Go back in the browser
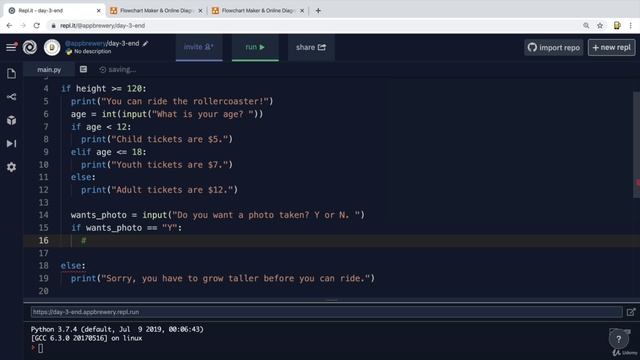 [9, 25]
